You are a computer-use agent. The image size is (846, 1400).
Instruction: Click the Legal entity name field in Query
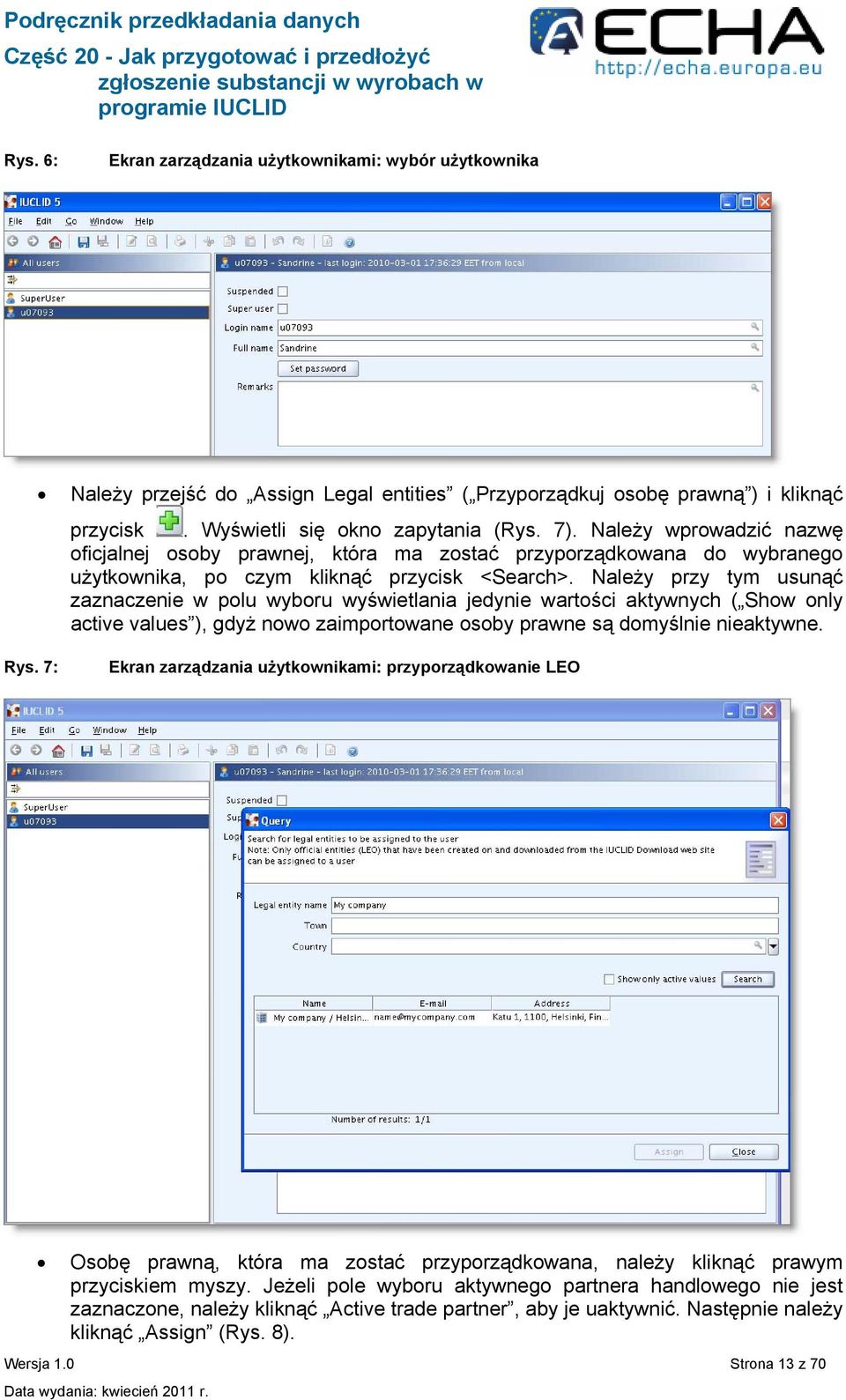(x=554, y=906)
